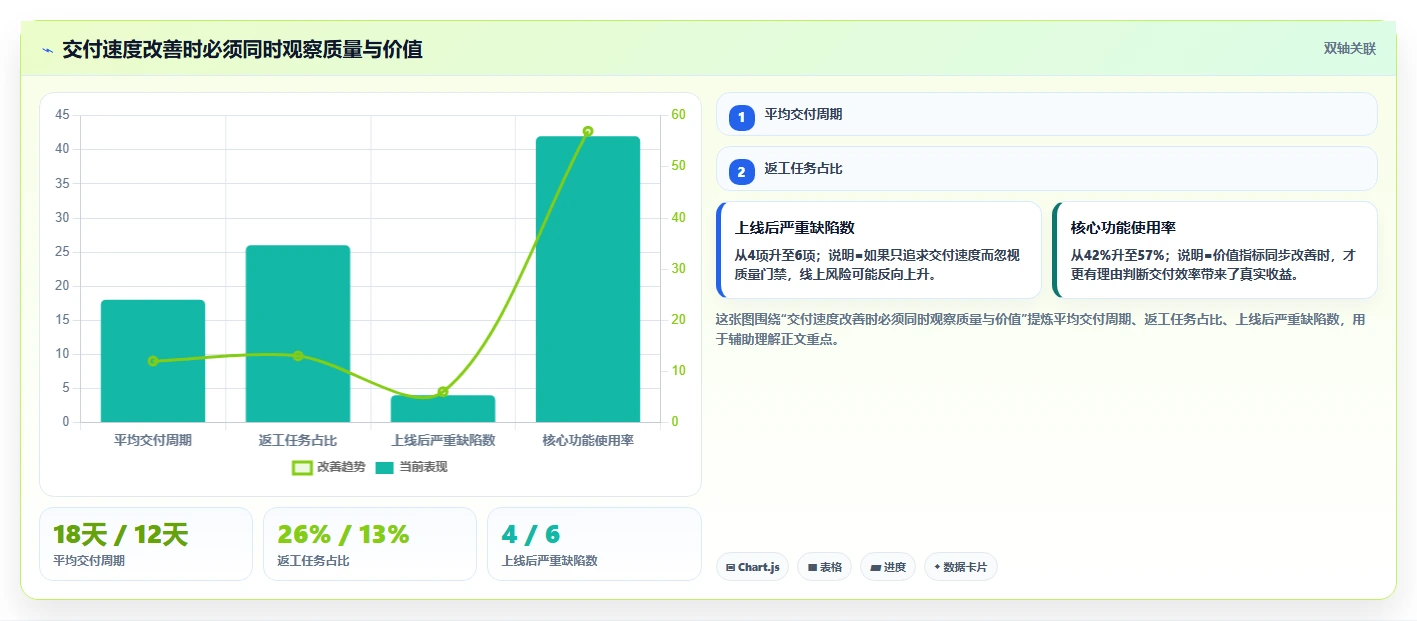The height and width of the screenshot is (621, 1417).
Task: Click the lightning icon beside the header title
Action: [x=47, y=50]
